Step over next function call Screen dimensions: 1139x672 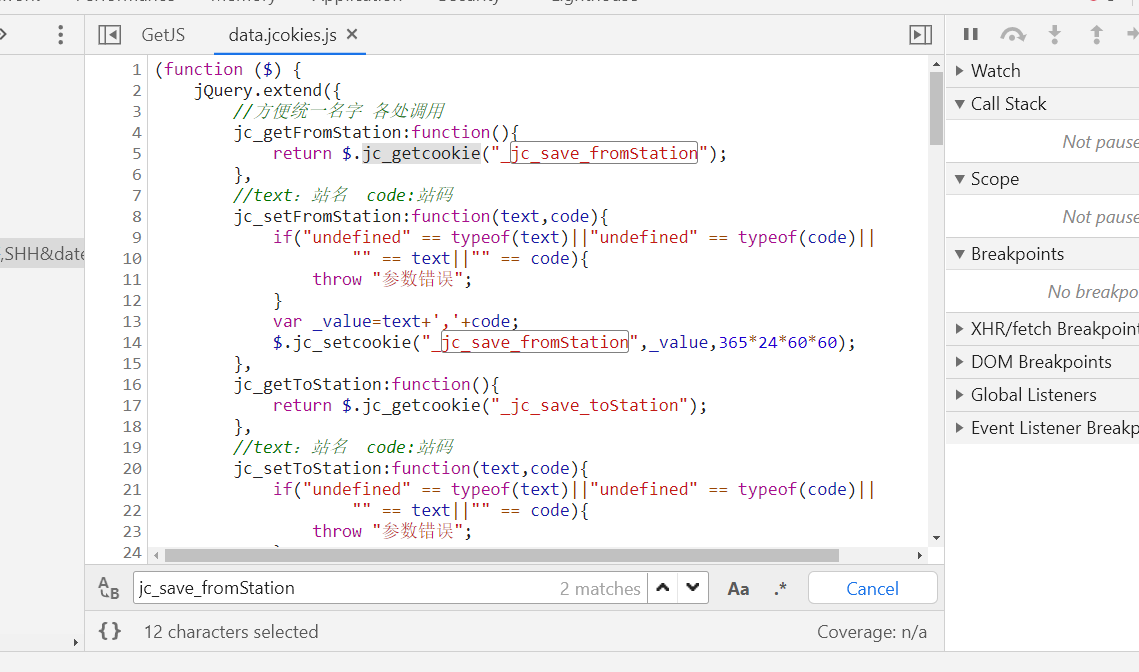[1013, 34]
